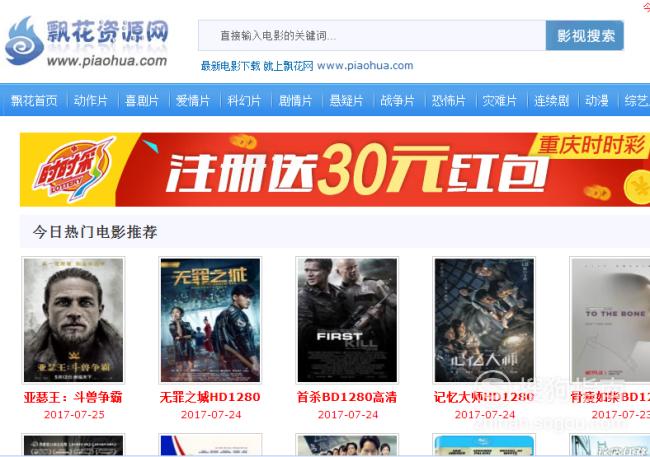
Task: Open the 科幻片 category
Action: [x=244, y=100]
